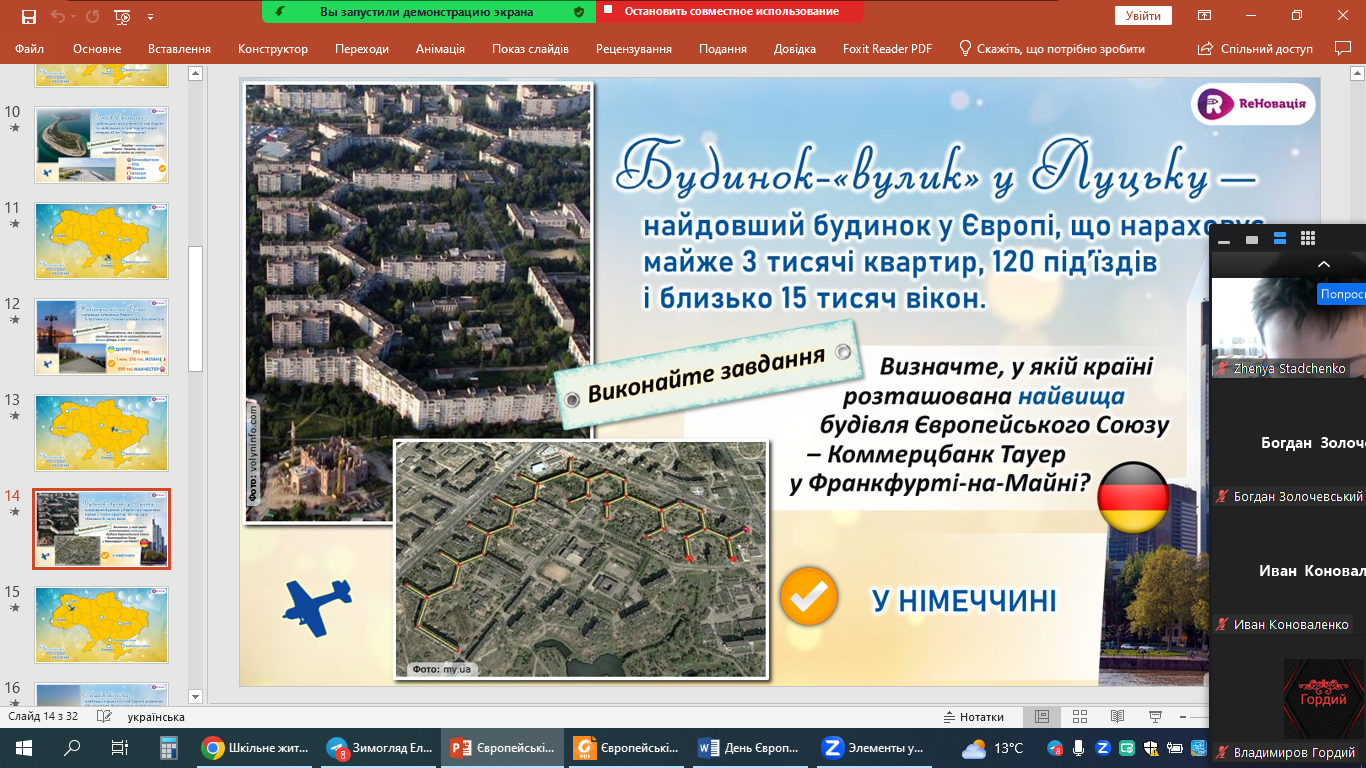This screenshot has height=768, width=1366.
Task: Click the ReНовація logo on the slide
Action: pos(1253,105)
